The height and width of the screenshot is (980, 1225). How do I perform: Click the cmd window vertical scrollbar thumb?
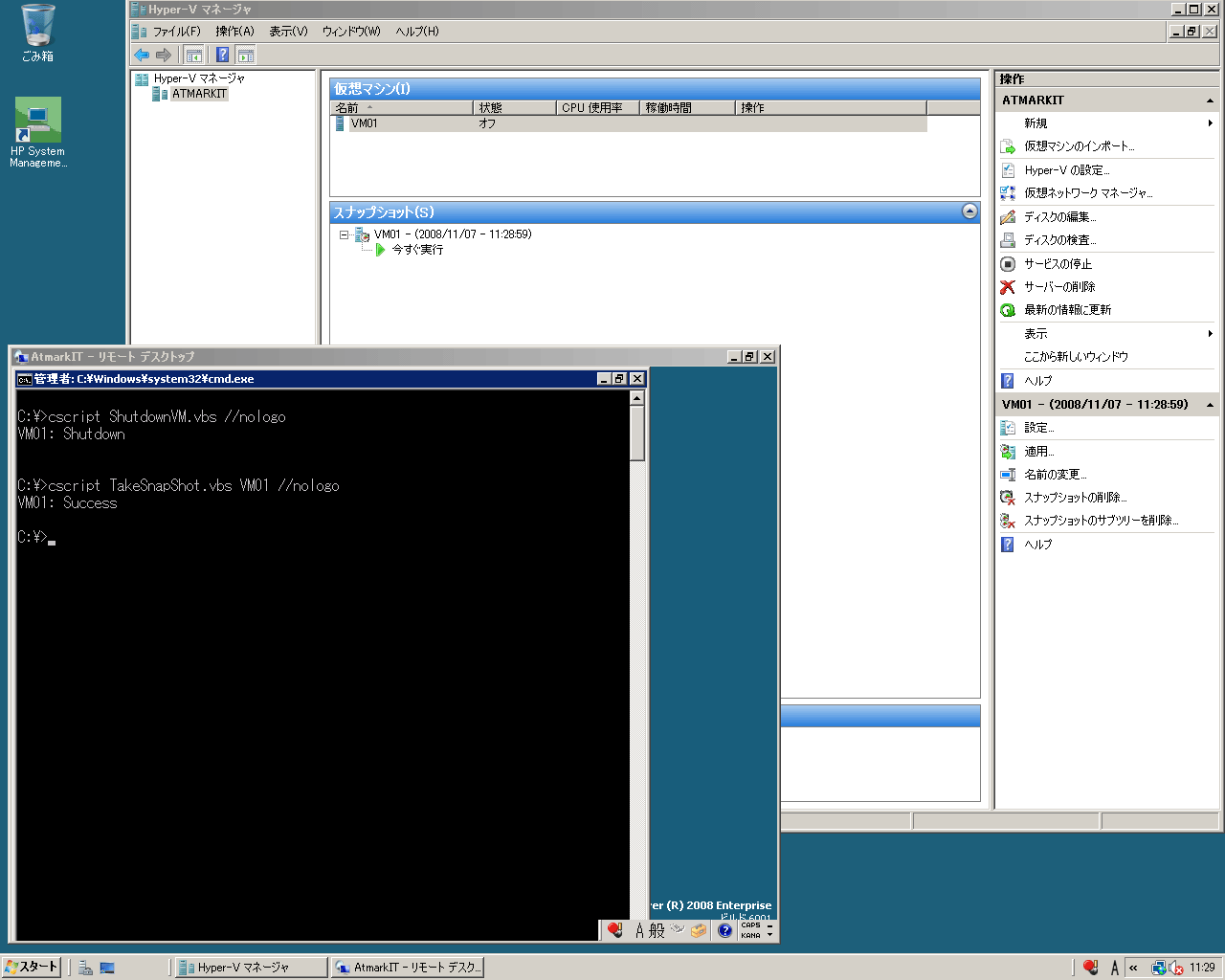[x=637, y=433]
